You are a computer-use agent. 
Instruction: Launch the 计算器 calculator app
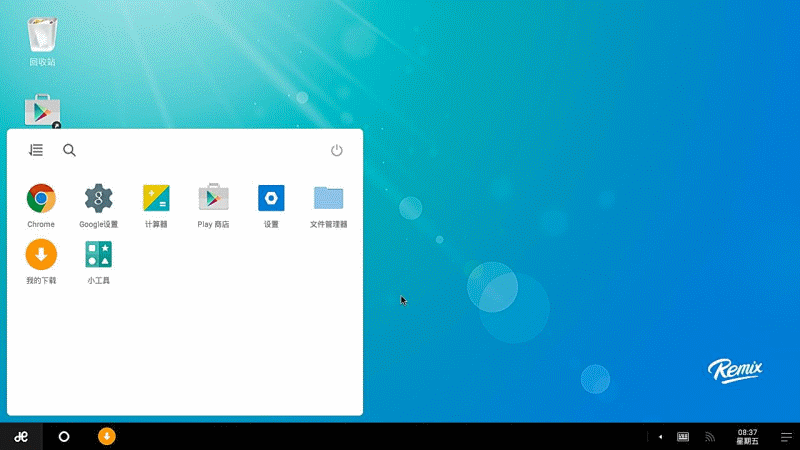(156, 205)
